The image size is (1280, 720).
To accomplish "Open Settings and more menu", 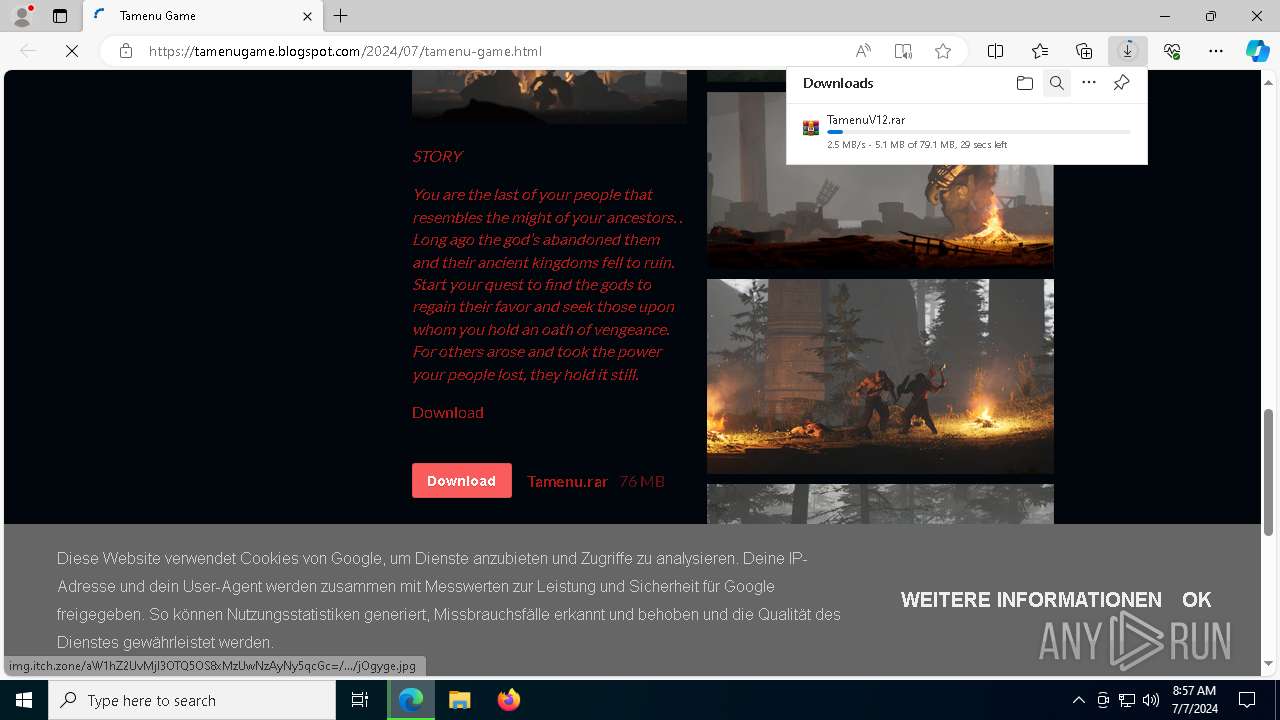I will [1216, 51].
